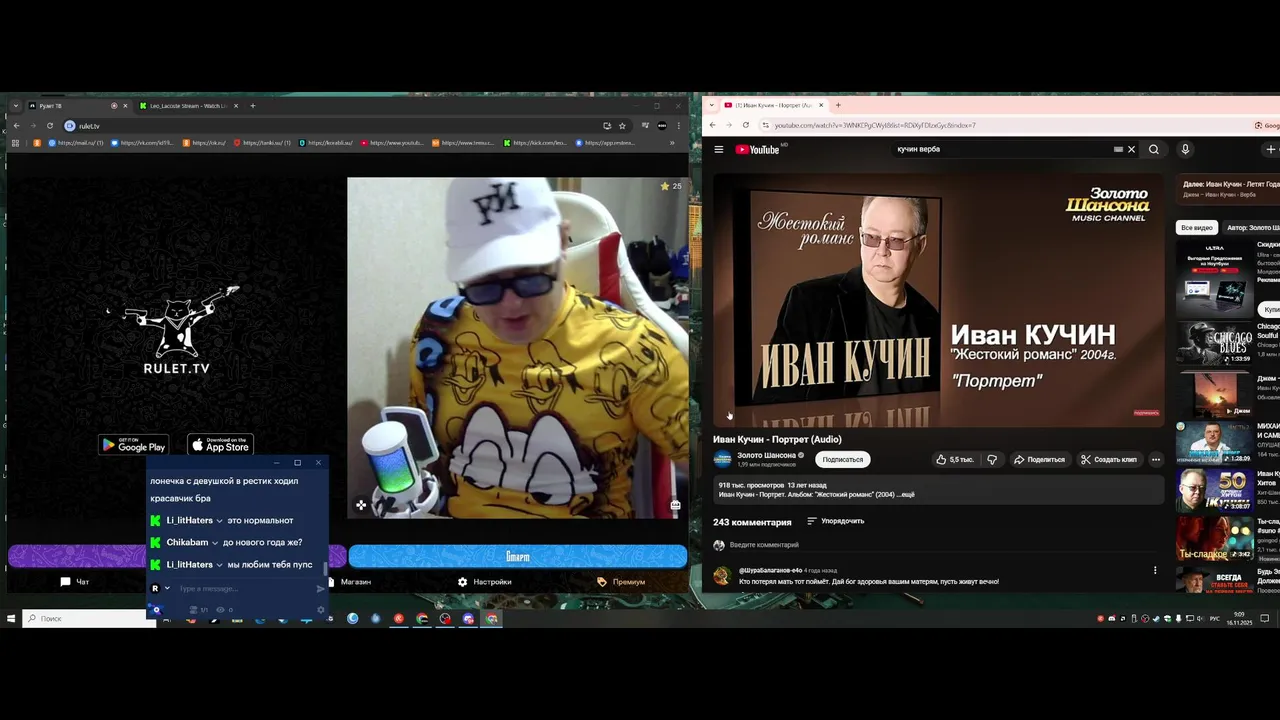
Task: Reload the YouTube page
Action: tap(746, 125)
